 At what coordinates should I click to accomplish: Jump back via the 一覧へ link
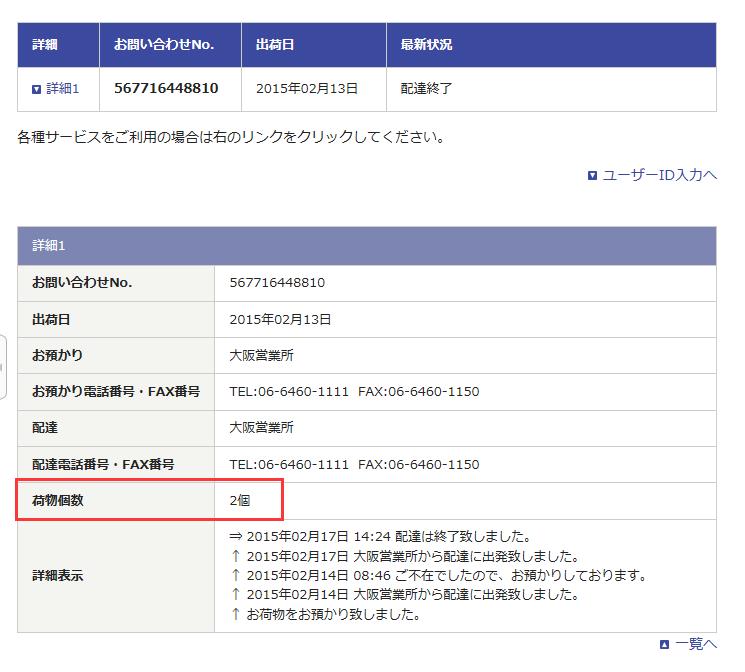tap(696, 644)
